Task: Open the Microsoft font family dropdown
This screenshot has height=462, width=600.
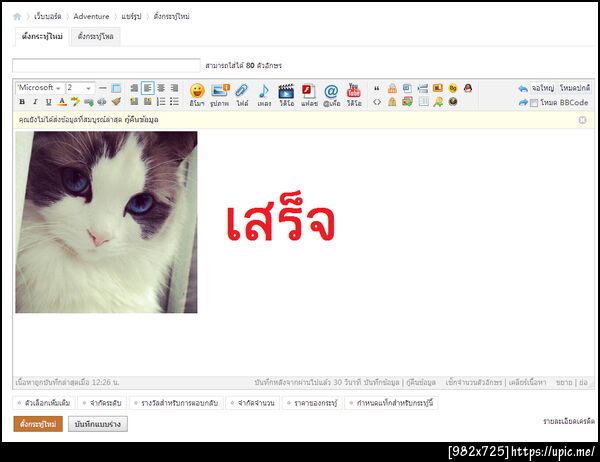Action: coord(40,88)
